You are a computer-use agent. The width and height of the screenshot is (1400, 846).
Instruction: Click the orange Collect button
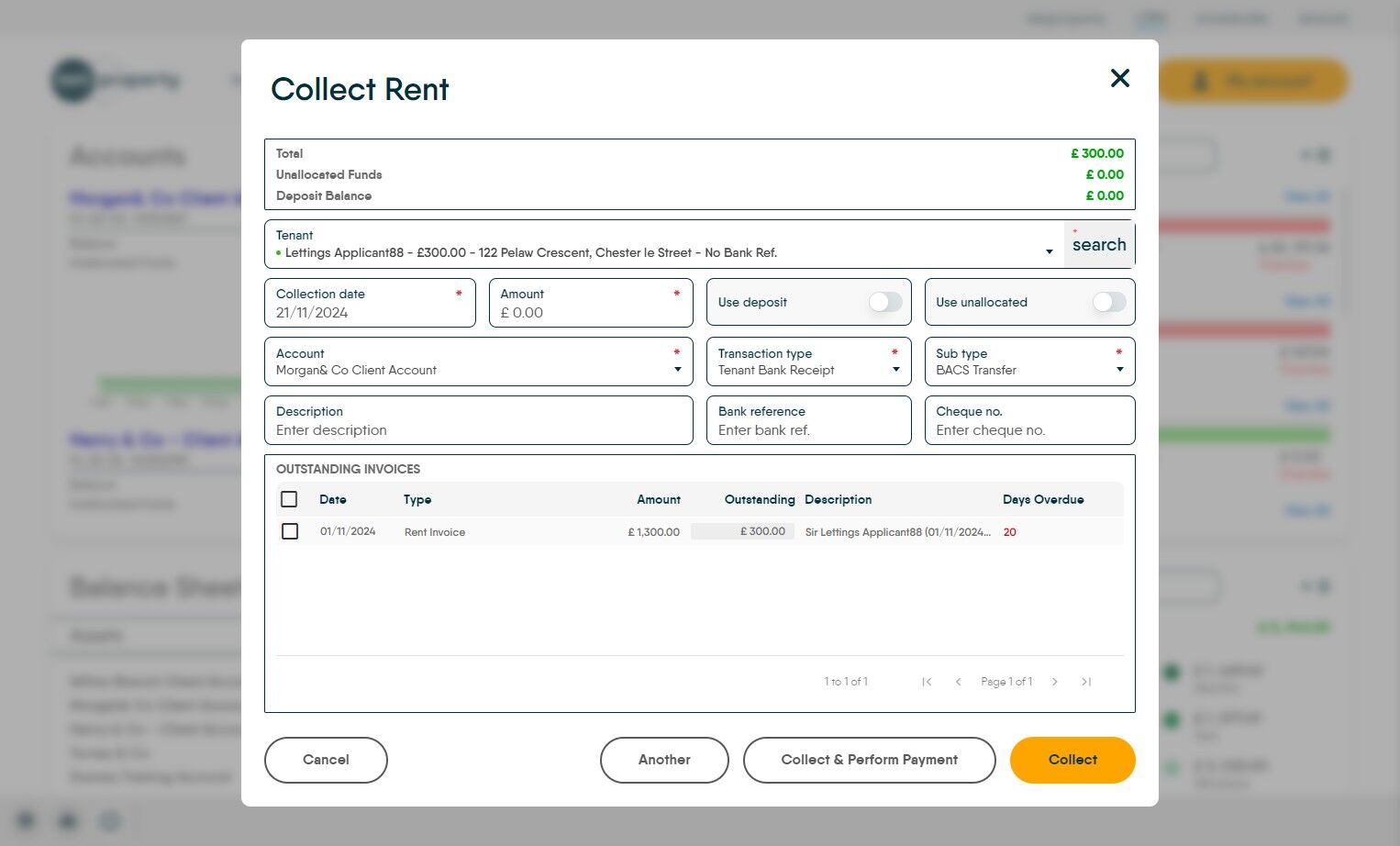coord(1072,760)
